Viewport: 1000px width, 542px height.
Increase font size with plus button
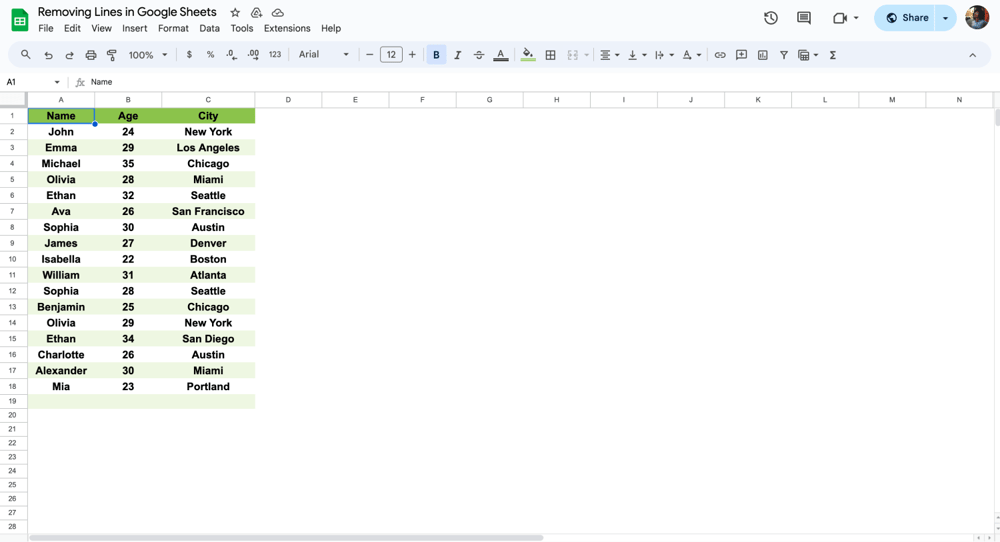pyautogui.click(x=412, y=55)
